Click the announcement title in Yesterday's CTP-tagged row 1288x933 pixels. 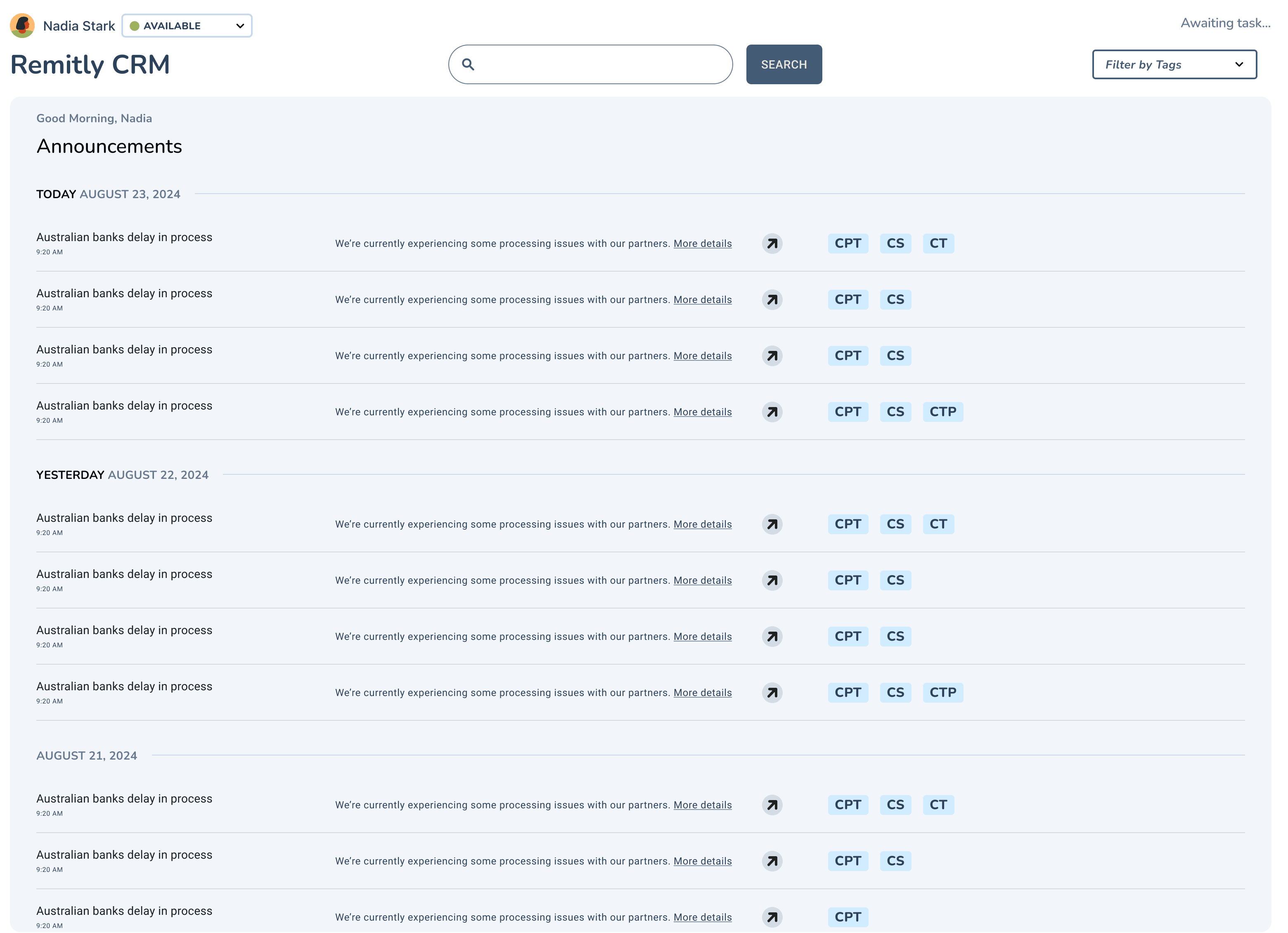[x=124, y=687]
